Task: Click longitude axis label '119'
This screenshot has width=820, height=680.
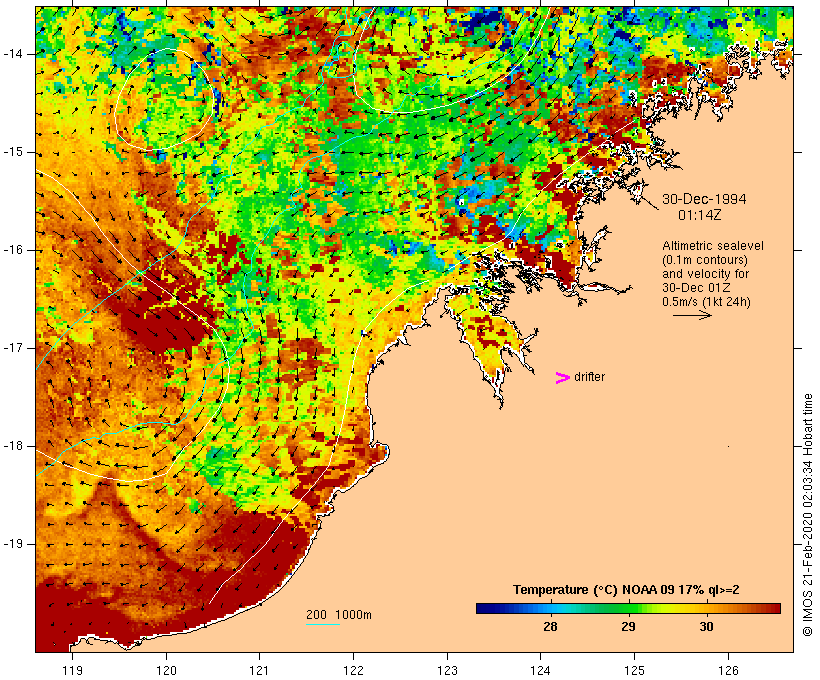Action: 72,670
